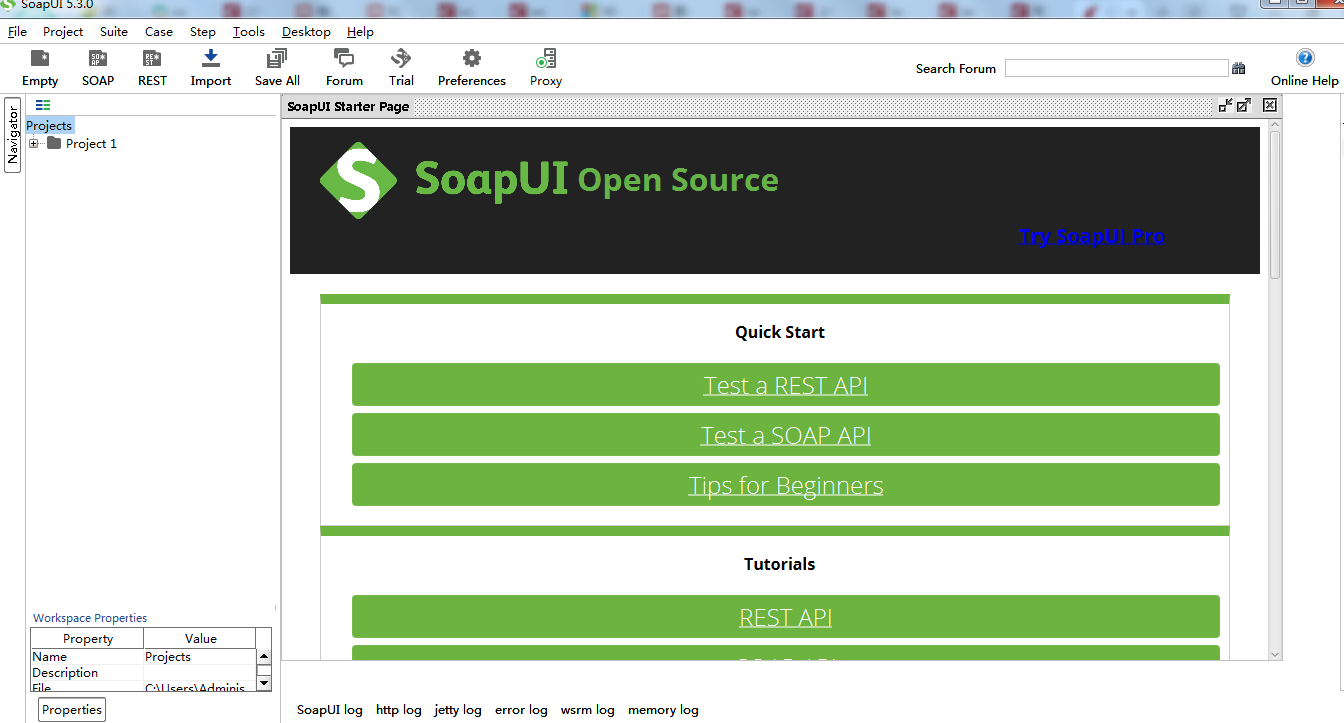Click the Value column header
This screenshot has width=1344, height=723.
click(200, 638)
